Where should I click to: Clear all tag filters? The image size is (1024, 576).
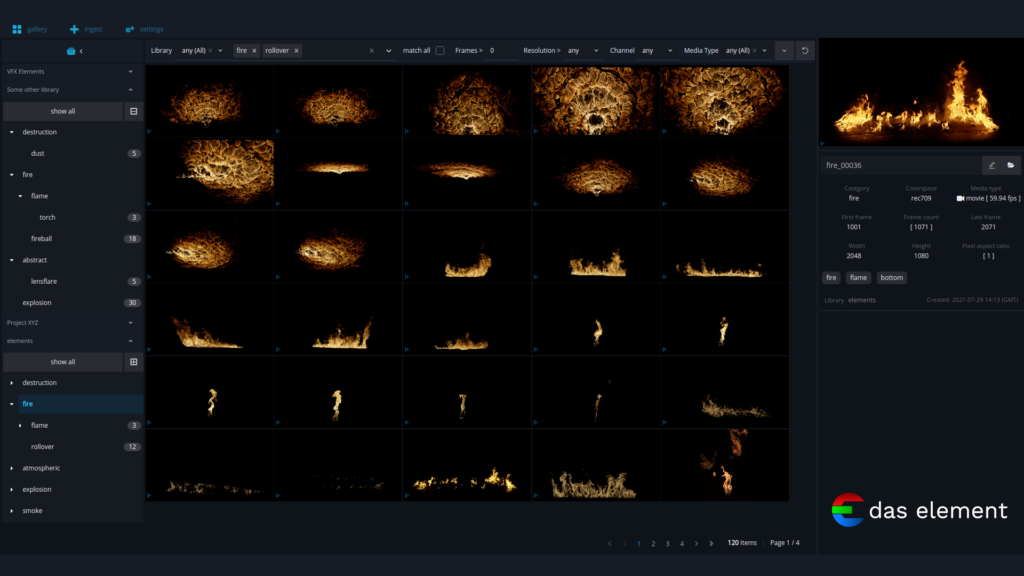(x=372, y=51)
